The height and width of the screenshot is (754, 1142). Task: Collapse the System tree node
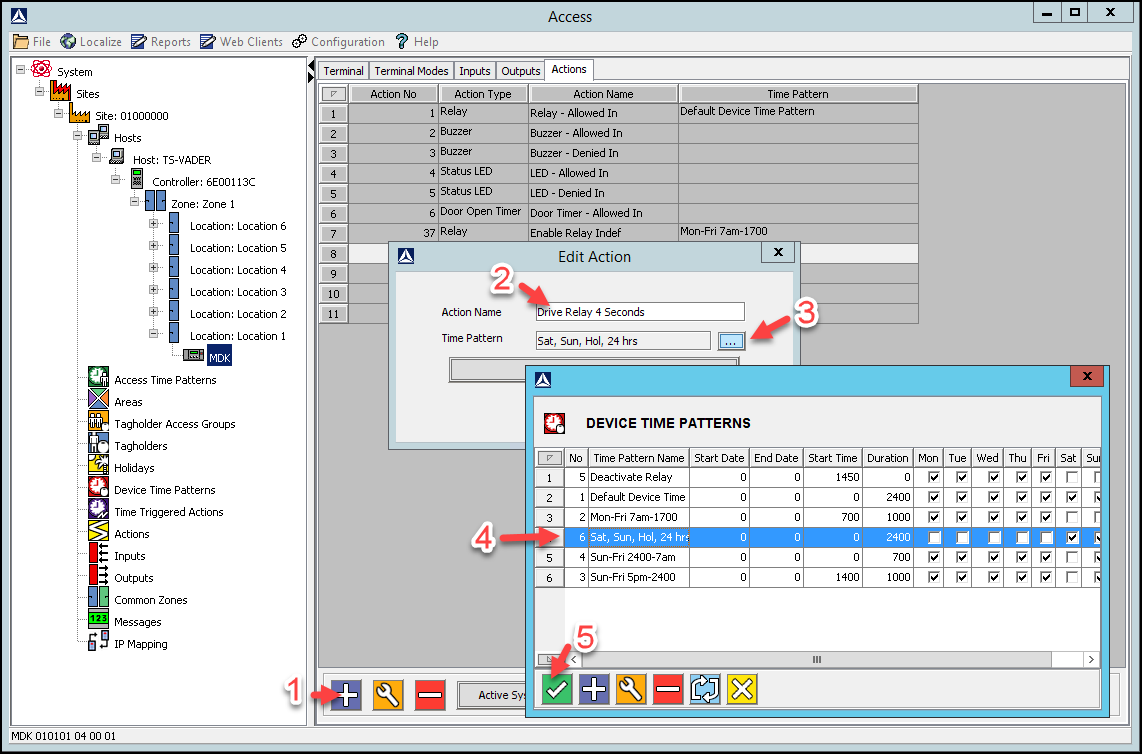click(x=21, y=70)
